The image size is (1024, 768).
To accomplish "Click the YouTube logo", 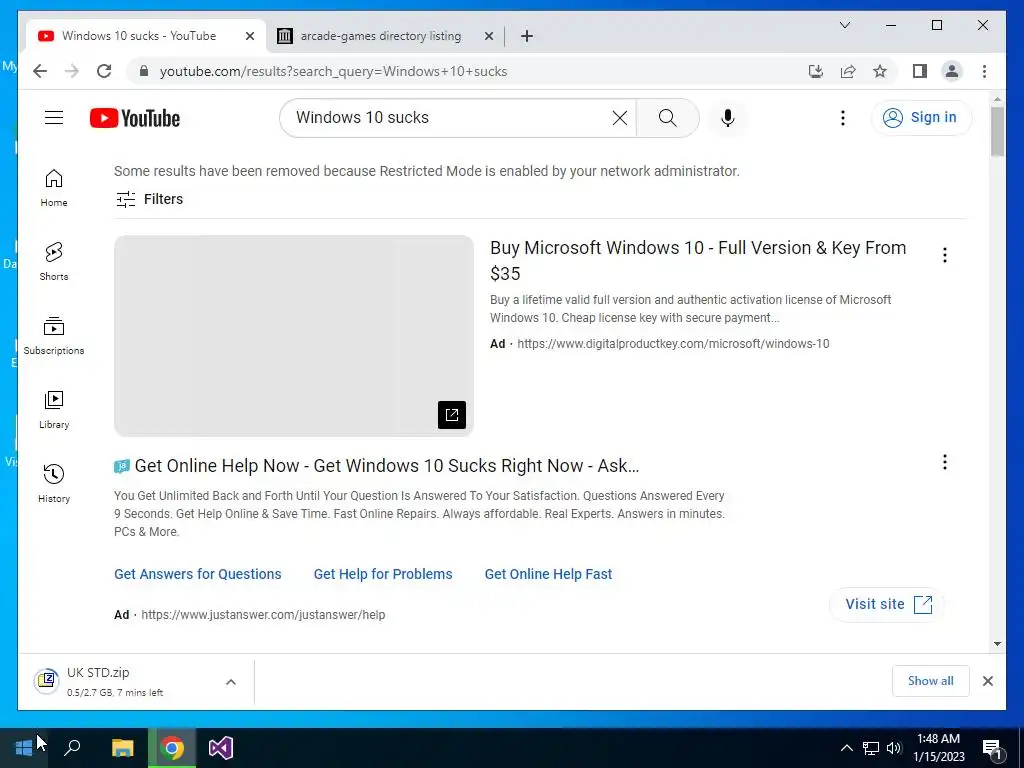I will [135, 118].
